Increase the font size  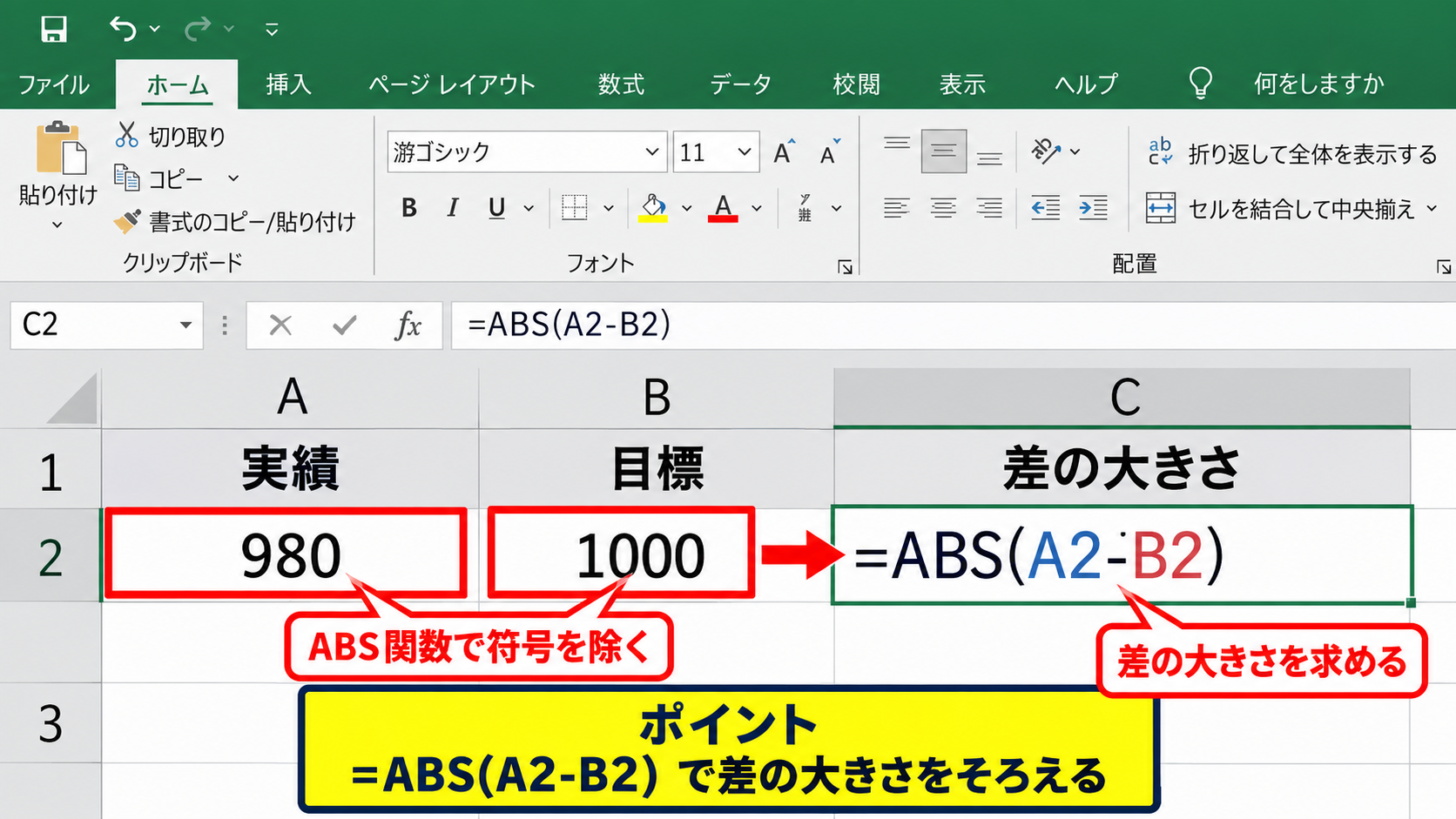785,152
